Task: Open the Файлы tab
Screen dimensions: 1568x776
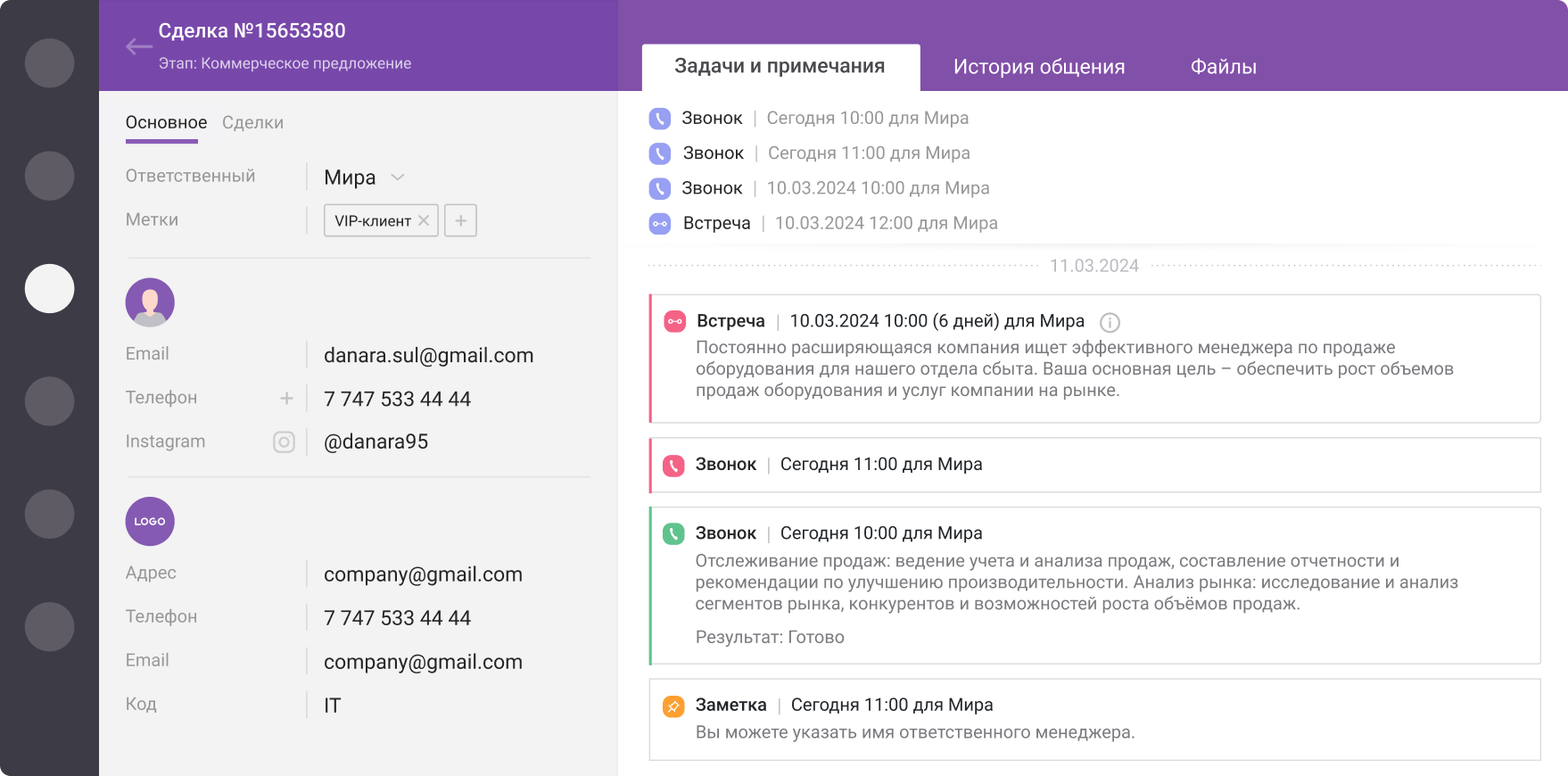Action: [x=1223, y=67]
